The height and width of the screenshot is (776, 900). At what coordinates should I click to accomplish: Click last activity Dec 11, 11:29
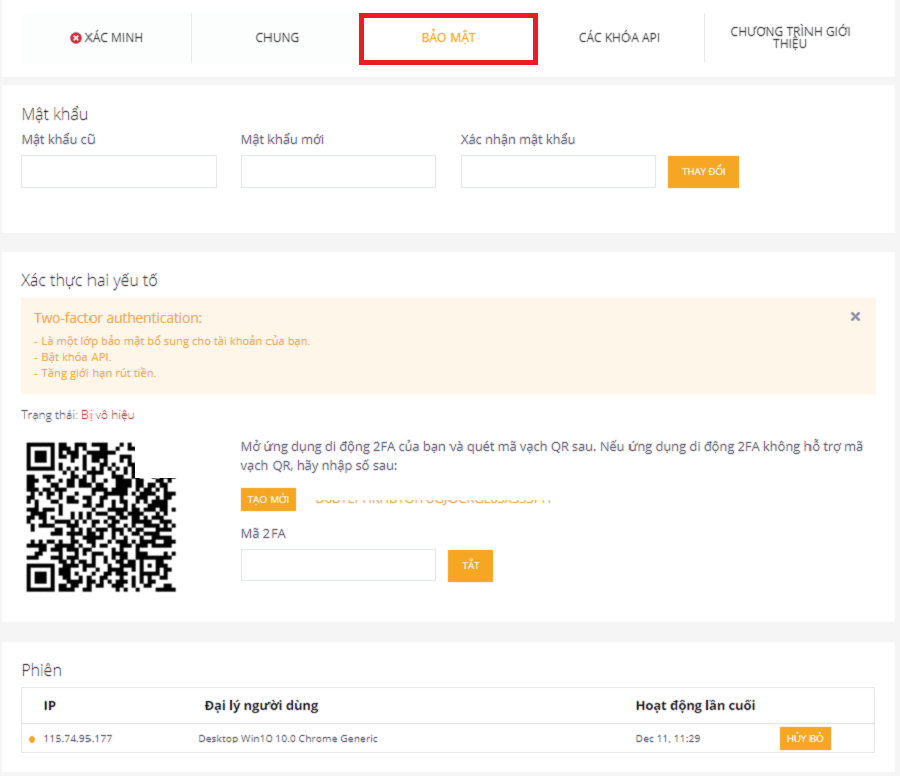point(668,739)
